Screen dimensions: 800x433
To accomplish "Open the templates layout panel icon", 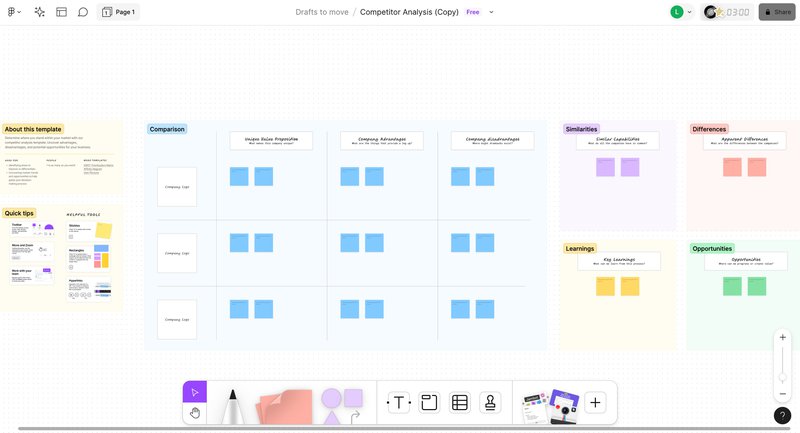I will 61,12.
